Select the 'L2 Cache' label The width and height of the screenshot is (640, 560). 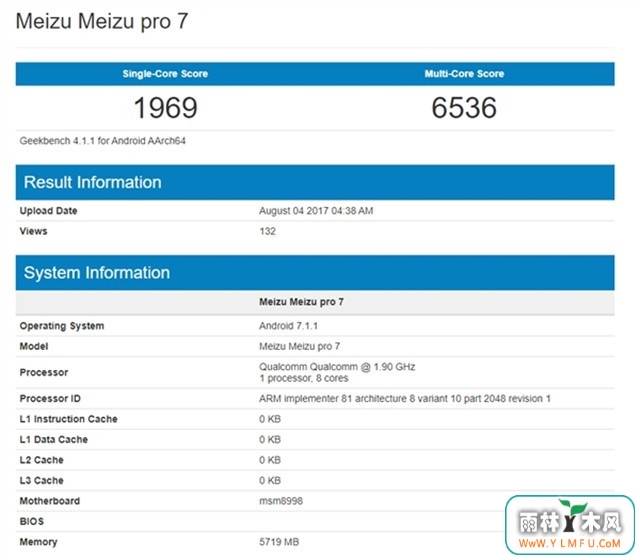pyautogui.click(x=41, y=460)
